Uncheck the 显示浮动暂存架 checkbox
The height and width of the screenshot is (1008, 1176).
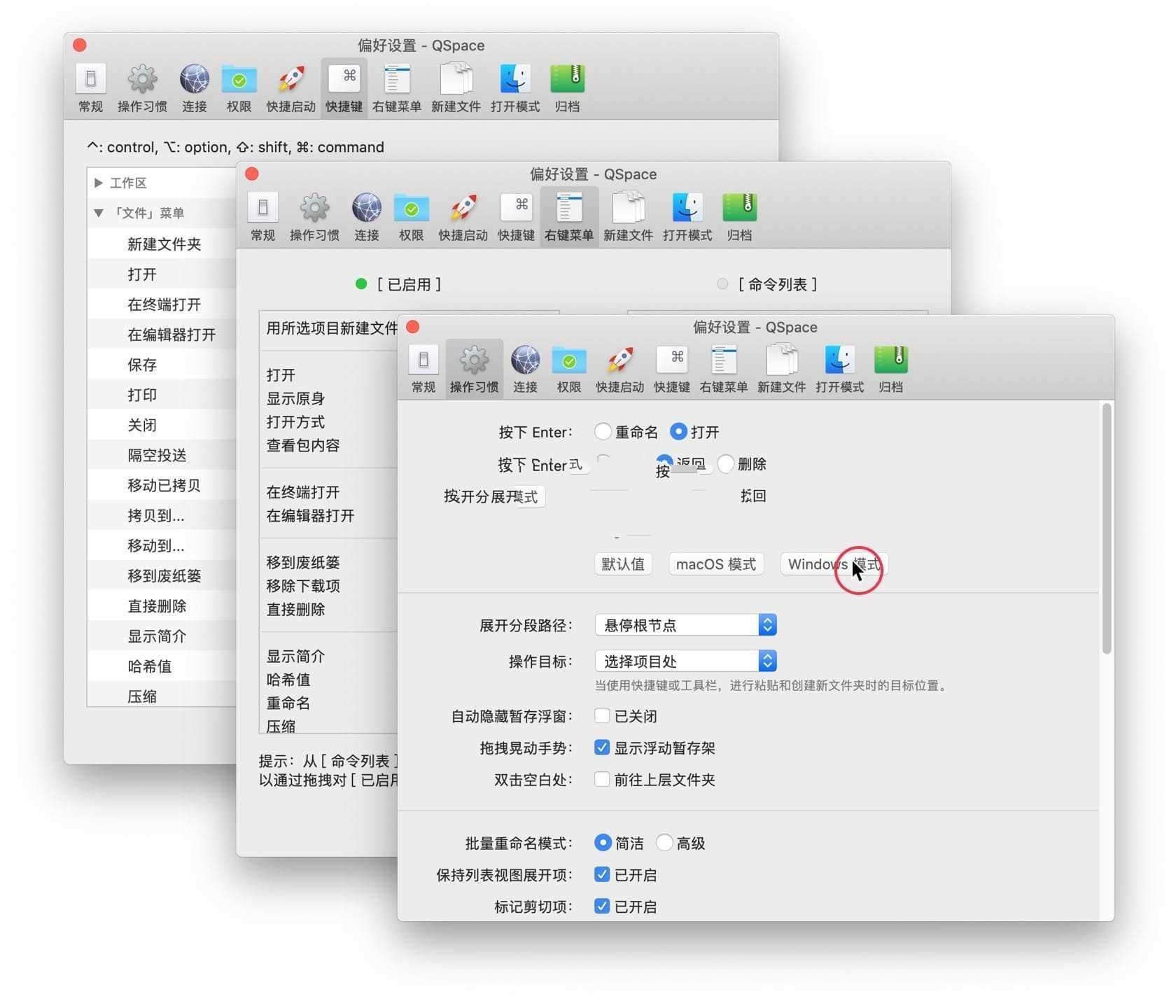click(x=602, y=748)
